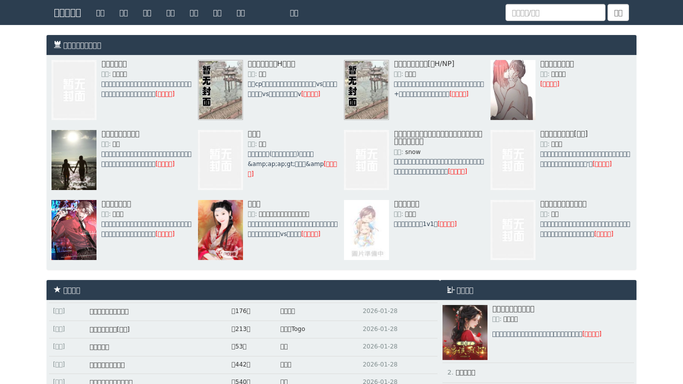Image resolution: width=683 pixels, height=384 pixels.
Task: Open the lone nav link separated from the others
Action: coord(294,13)
